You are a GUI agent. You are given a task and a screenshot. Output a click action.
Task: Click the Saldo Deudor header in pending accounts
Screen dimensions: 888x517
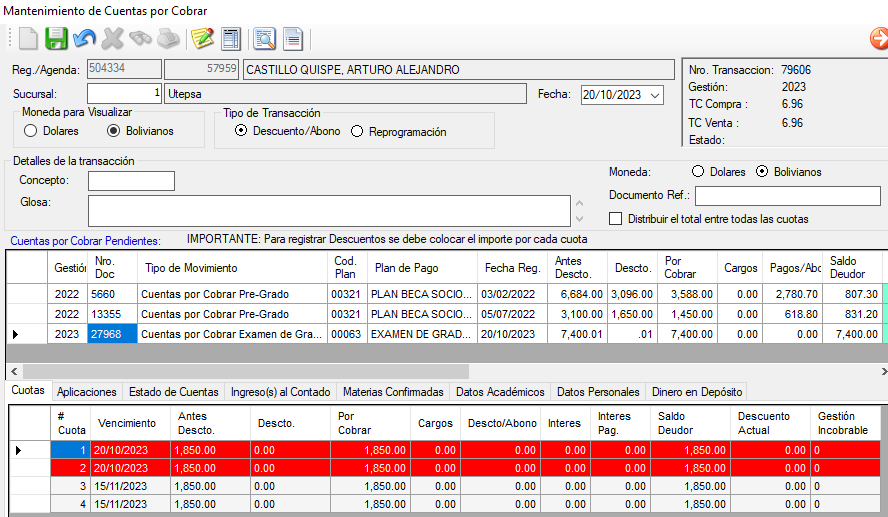[x=852, y=268]
